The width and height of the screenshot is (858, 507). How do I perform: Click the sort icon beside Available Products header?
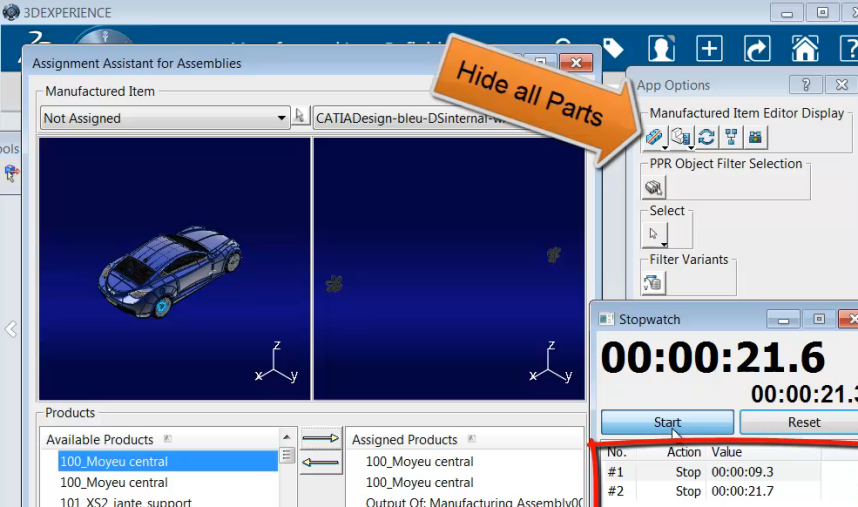168,439
